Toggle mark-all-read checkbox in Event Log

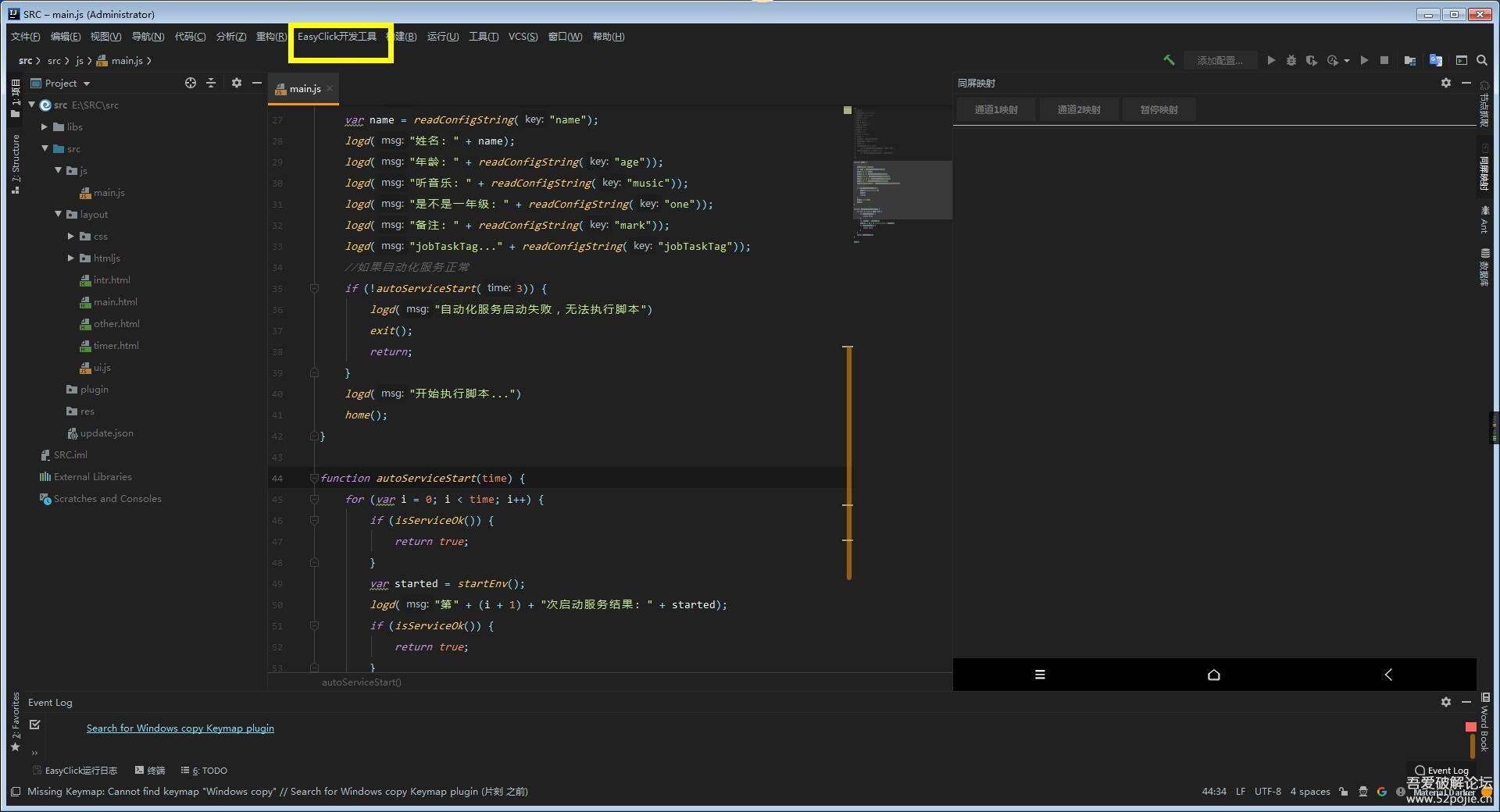[x=35, y=725]
